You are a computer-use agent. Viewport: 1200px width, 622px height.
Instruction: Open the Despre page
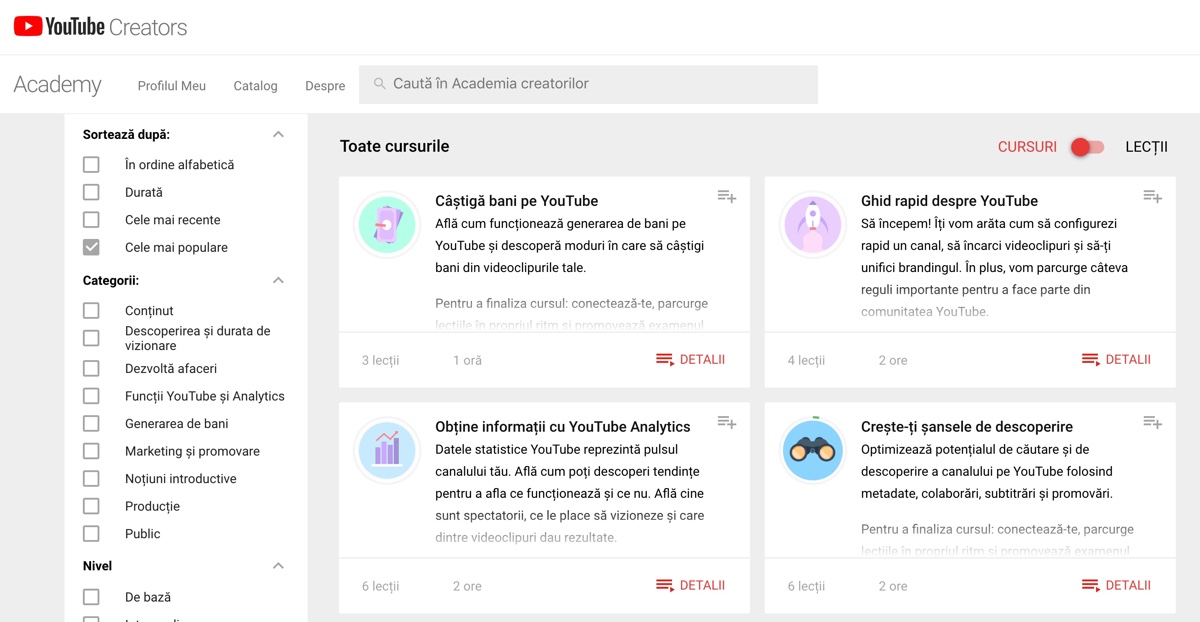pos(325,86)
